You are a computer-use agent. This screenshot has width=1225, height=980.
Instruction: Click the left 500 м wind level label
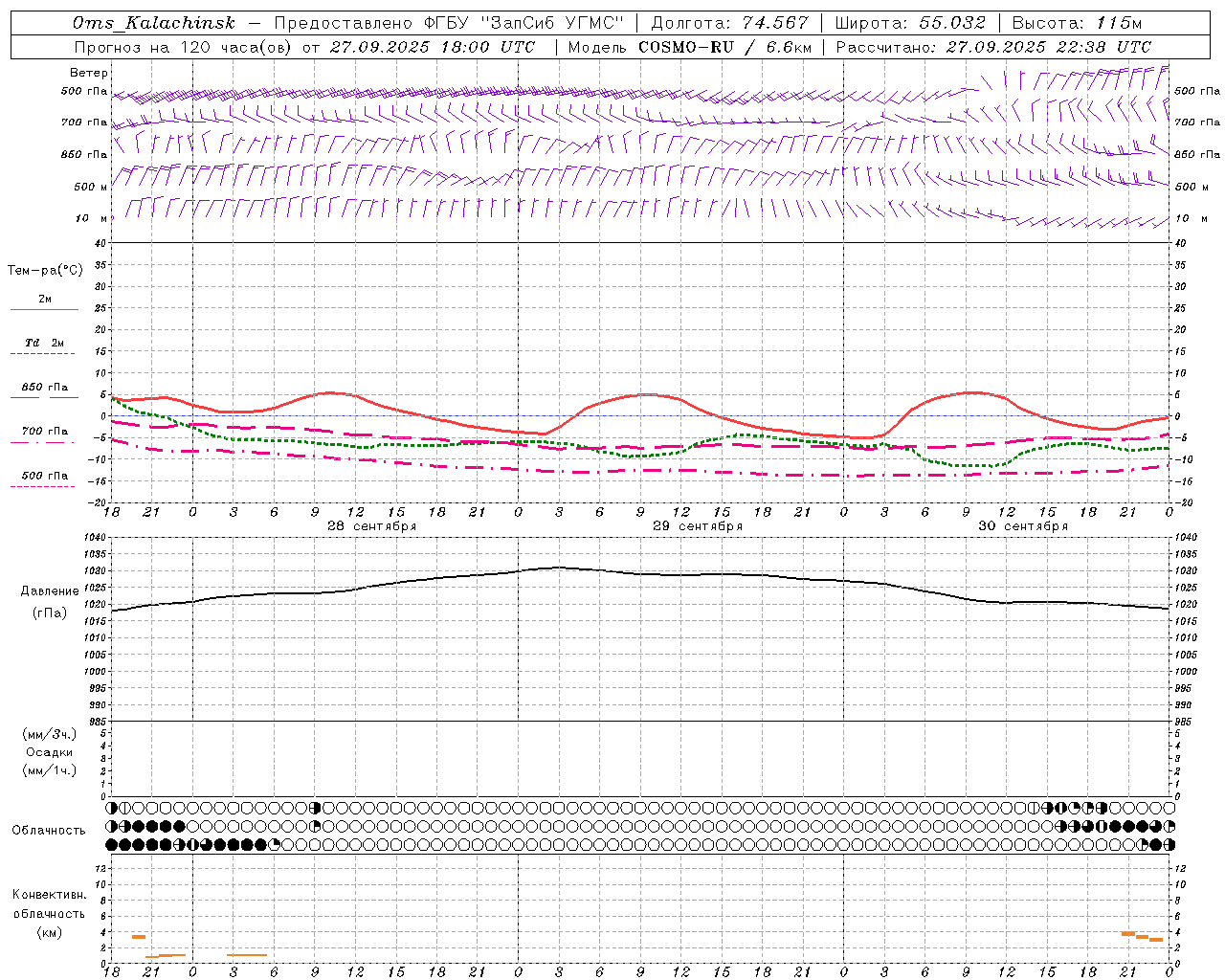[91, 187]
